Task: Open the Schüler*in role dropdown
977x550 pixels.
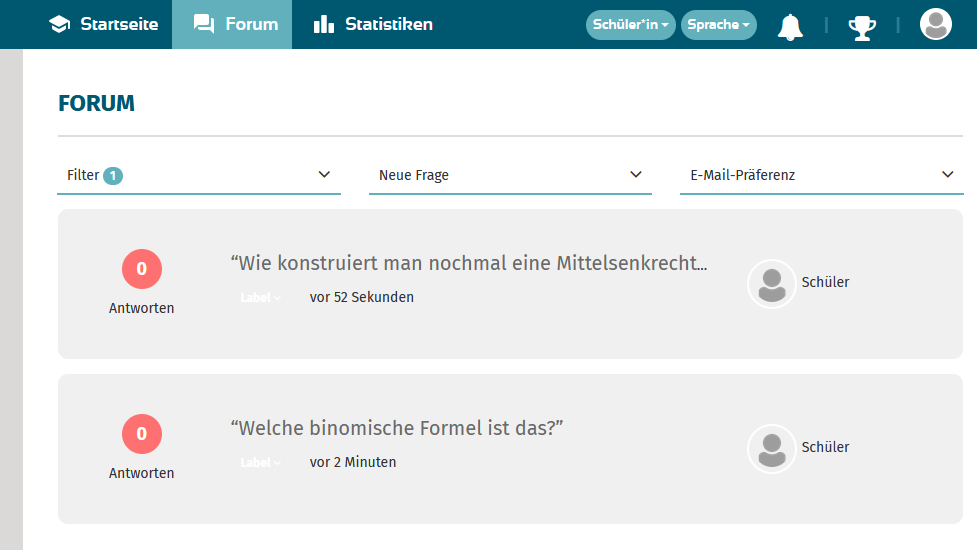Action: pyautogui.click(x=630, y=25)
